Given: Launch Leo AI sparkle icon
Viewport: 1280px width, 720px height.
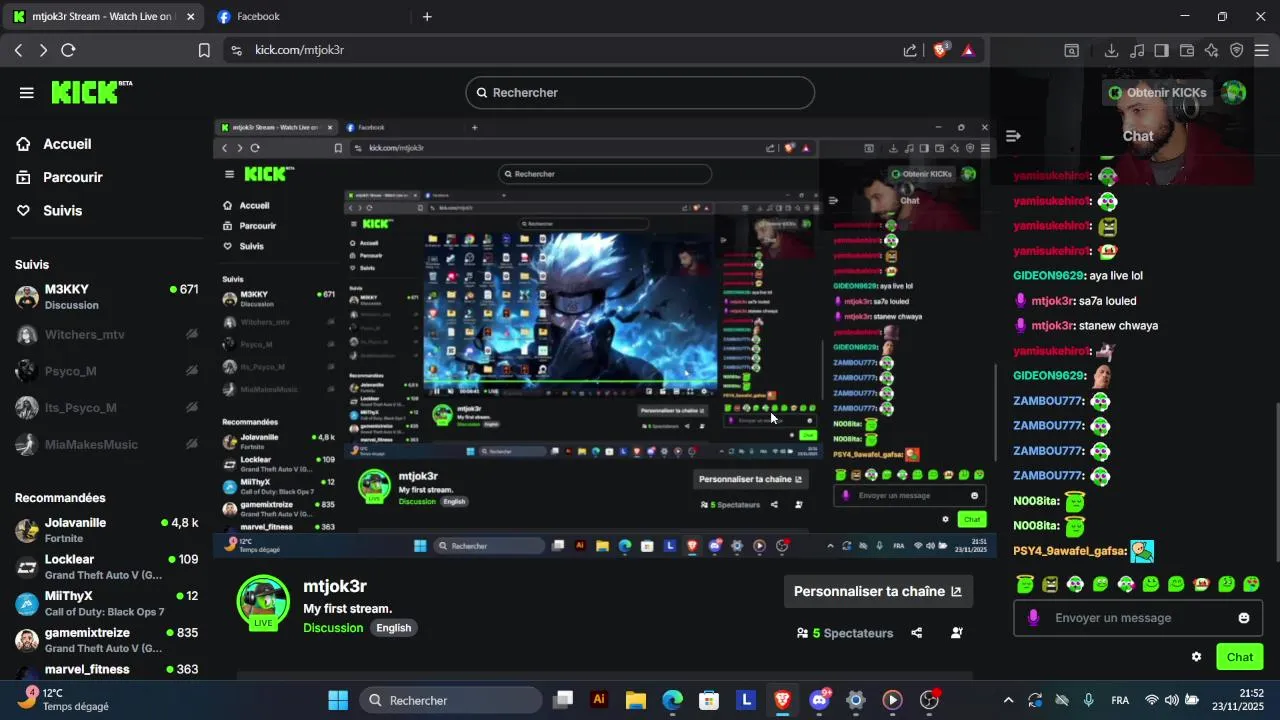Looking at the screenshot, I should click(1212, 50).
